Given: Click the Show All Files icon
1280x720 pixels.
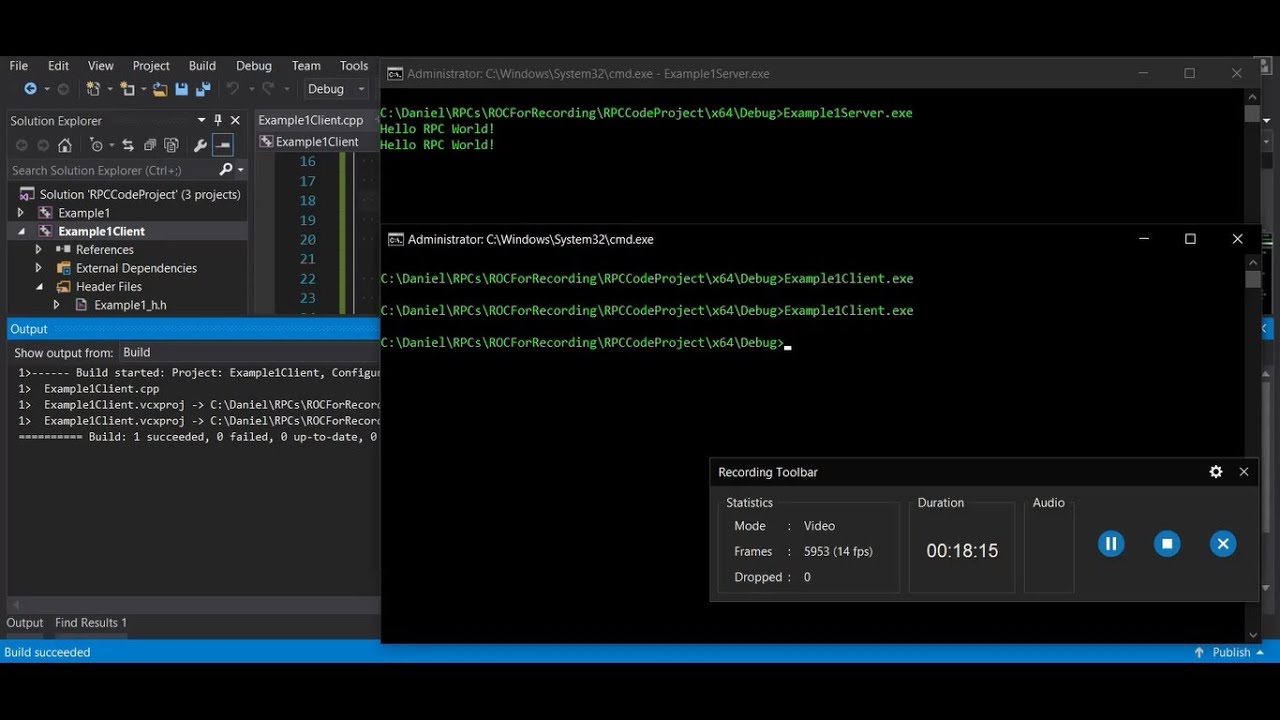Looking at the screenshot, I should [x=172, y=146].
